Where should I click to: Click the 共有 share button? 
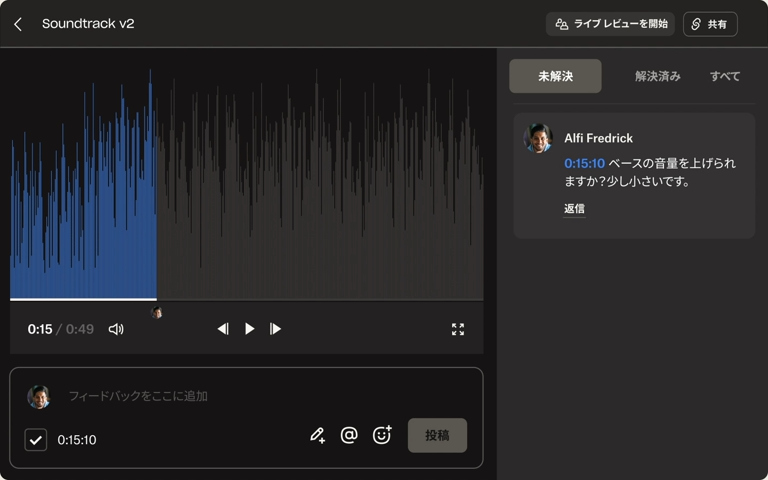[710, 24]
